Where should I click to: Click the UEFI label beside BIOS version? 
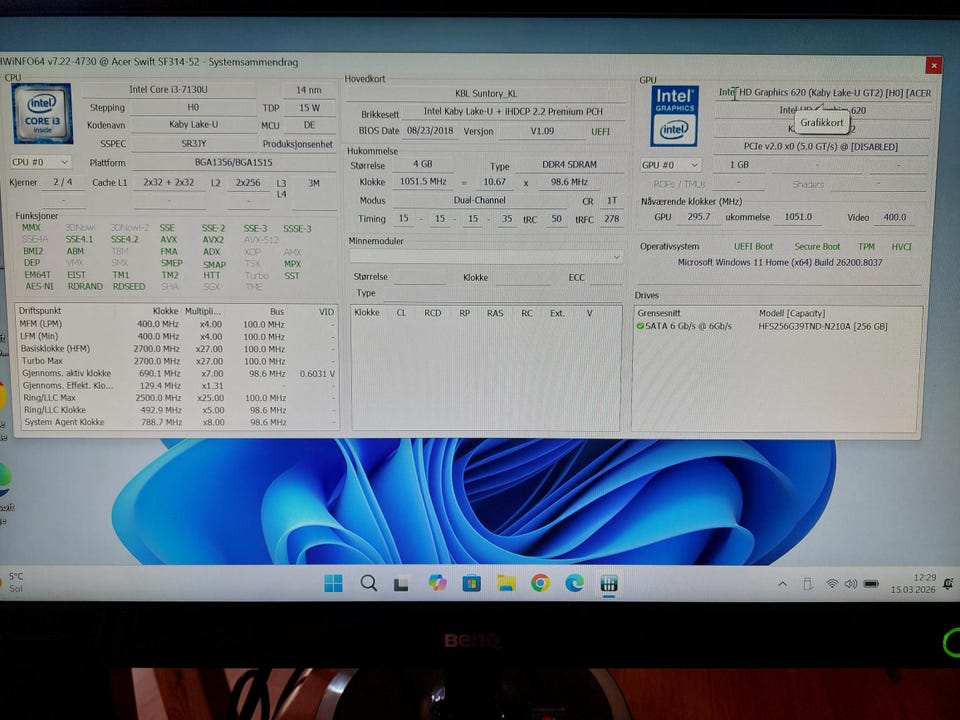pos(601,131)
